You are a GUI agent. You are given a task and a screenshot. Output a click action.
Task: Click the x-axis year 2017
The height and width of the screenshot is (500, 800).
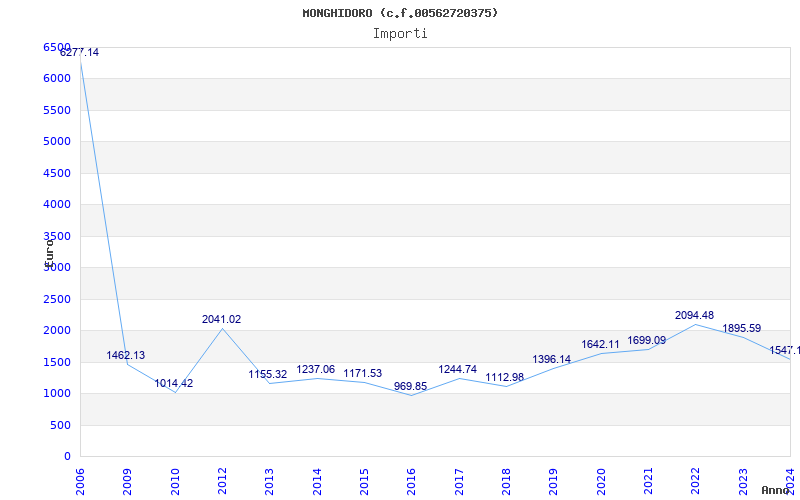(459, 482)
